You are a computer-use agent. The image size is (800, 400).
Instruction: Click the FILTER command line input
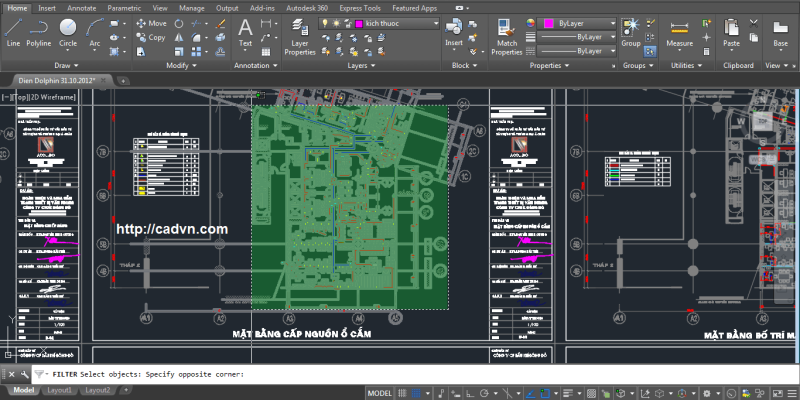[x=400, y=373]
